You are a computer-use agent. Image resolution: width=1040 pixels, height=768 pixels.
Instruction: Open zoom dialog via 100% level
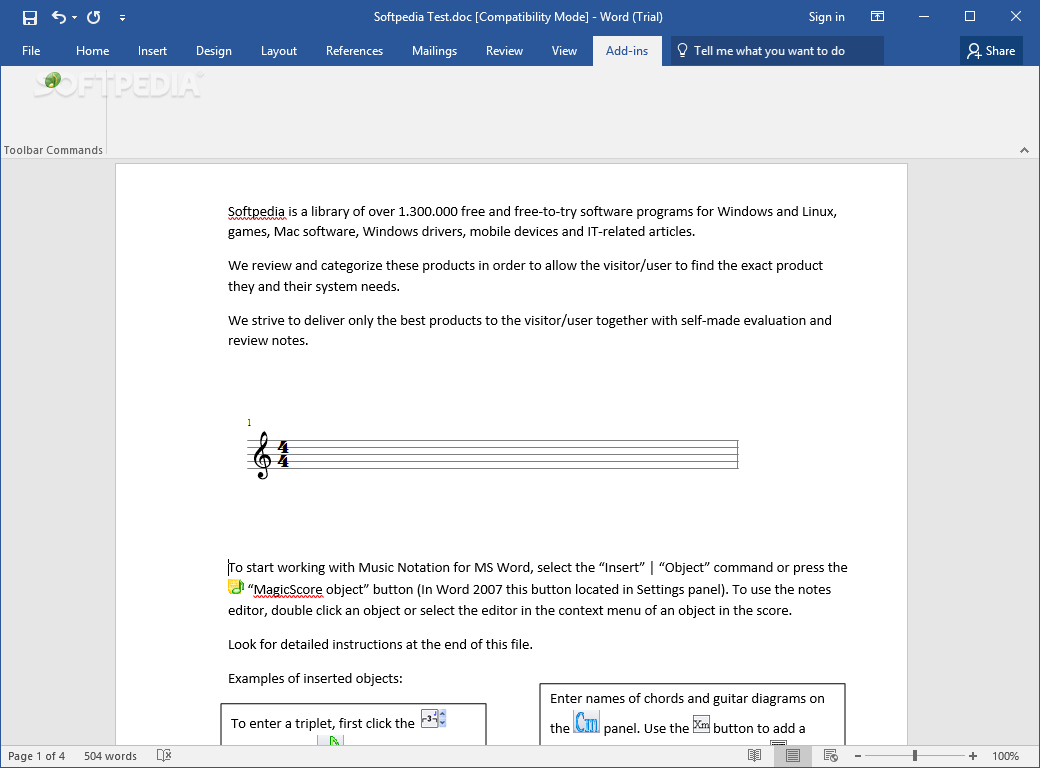click(x=1006, y=756)
